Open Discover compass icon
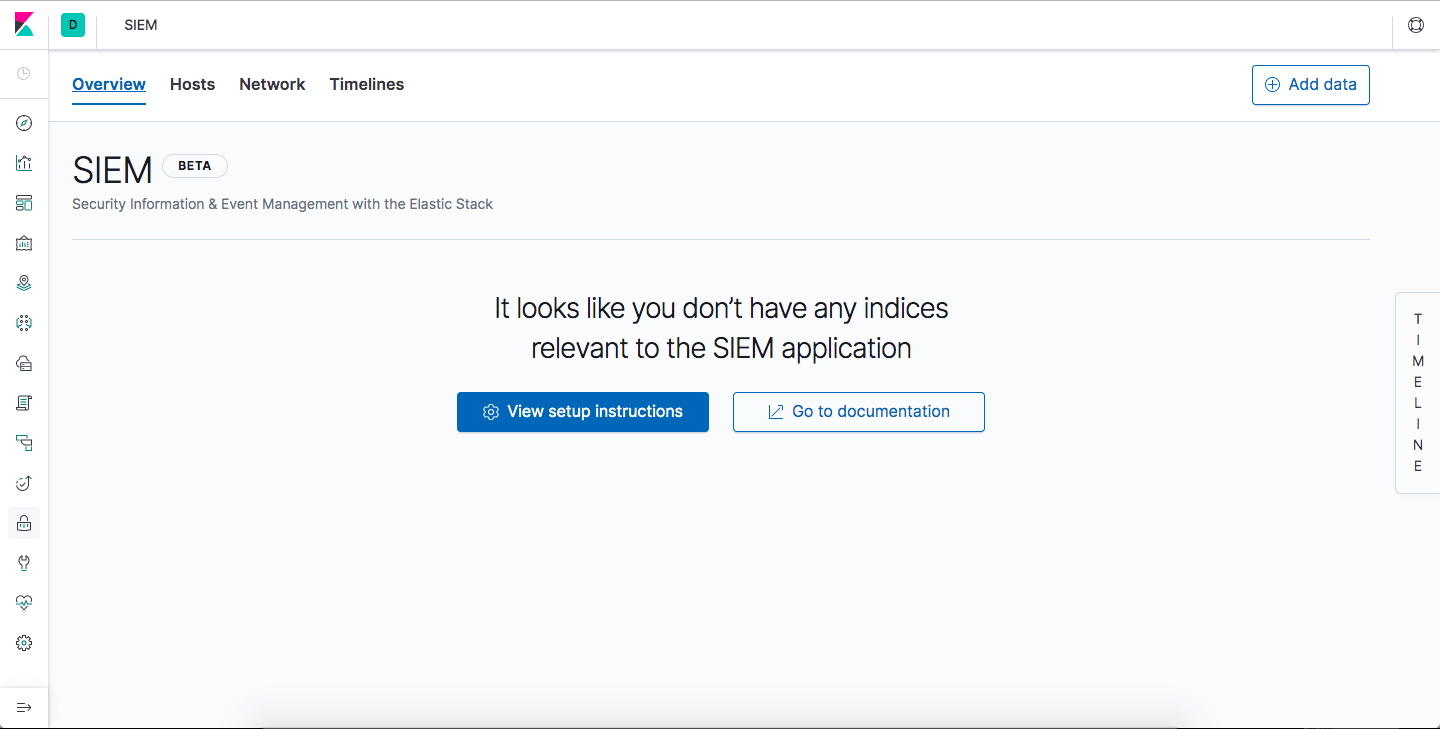The height and width of the screenshot is (729, 1440). pyautogui.click(x=24, y=123)
